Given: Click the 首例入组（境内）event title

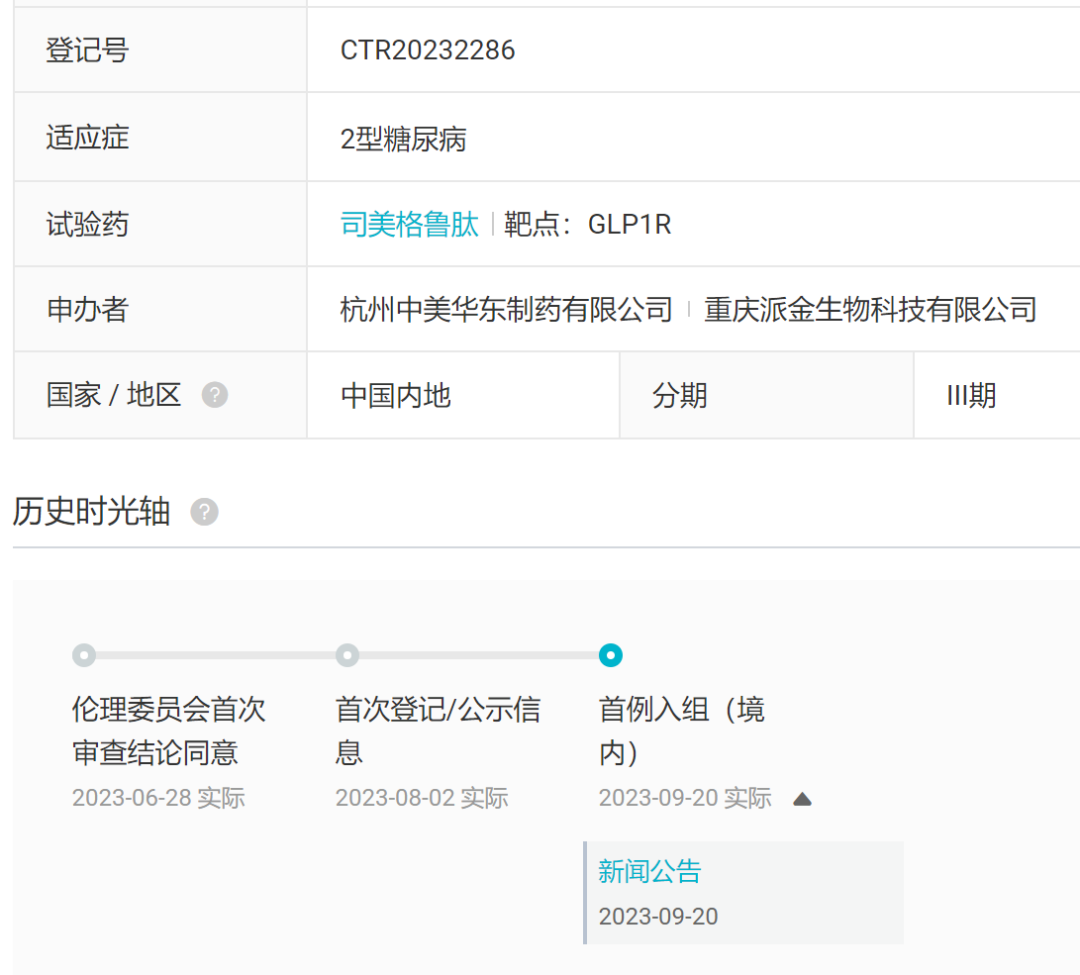Looking at the screenshot, I should (x=682, y=731).
